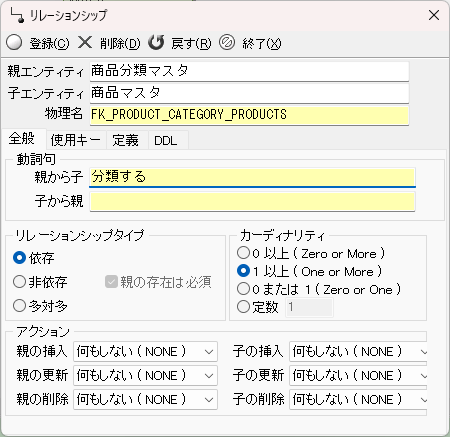
Task: Open the 親の挿入 action dropdown
Action: (145, 351)
